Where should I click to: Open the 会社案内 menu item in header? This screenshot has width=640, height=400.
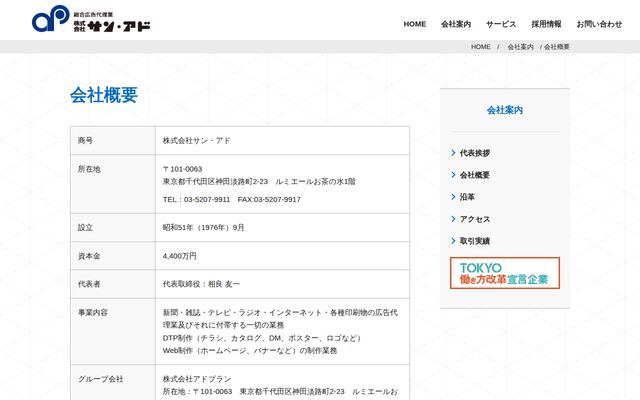[x=456, y=24]
